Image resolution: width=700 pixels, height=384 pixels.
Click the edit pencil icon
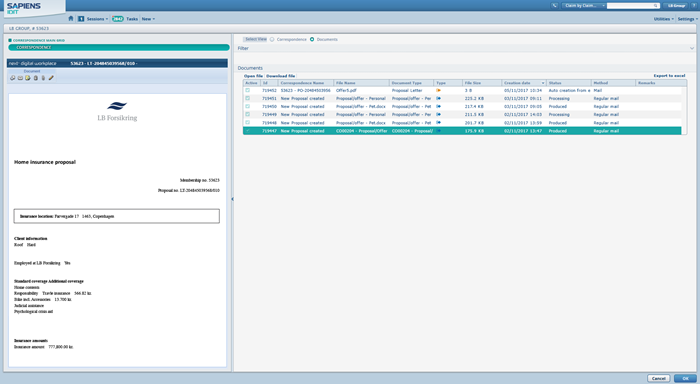point(51,78)
